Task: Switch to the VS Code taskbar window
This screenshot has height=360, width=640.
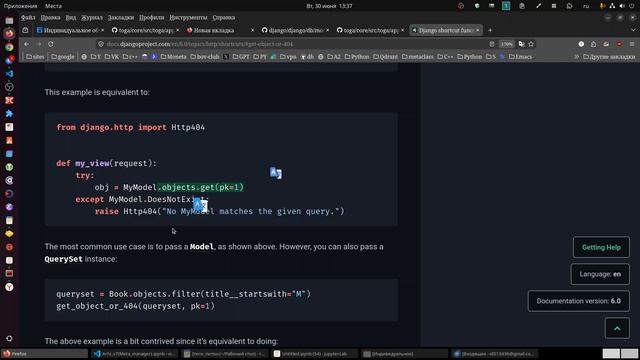Action: coord(135,354)
